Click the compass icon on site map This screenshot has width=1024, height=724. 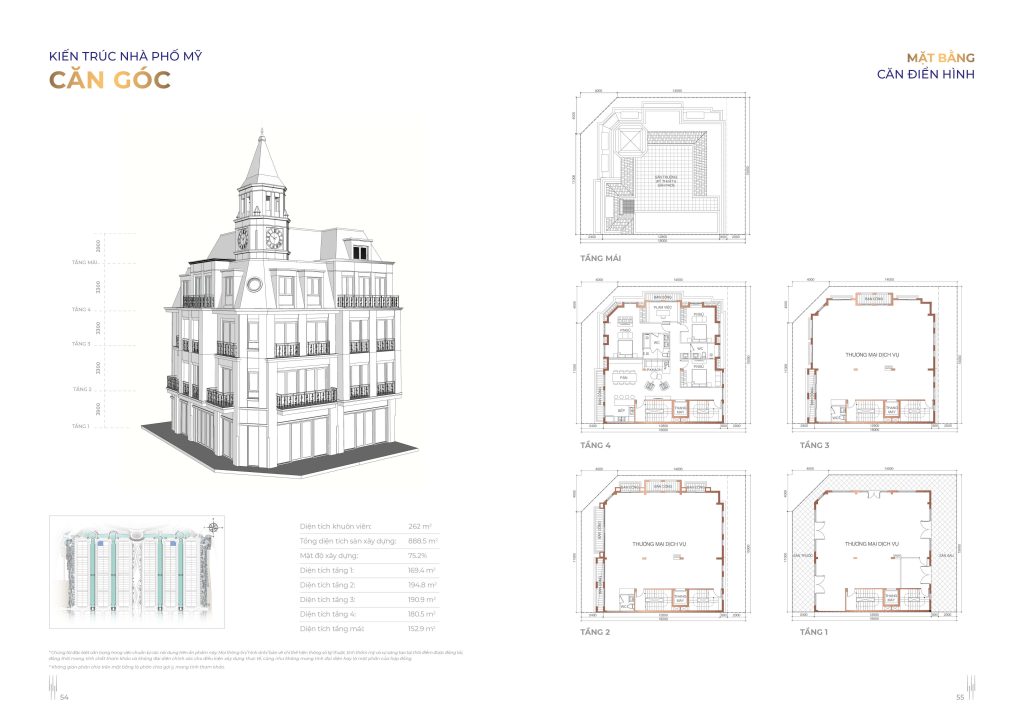pyautogui.click(x=213, y=526)
